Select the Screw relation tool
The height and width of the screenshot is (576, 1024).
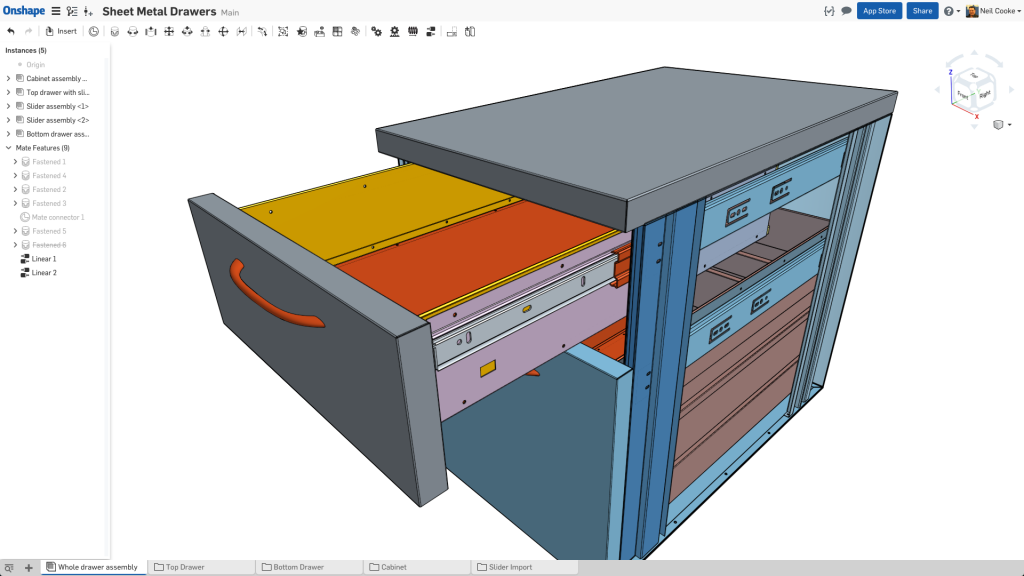click(413, 31)
